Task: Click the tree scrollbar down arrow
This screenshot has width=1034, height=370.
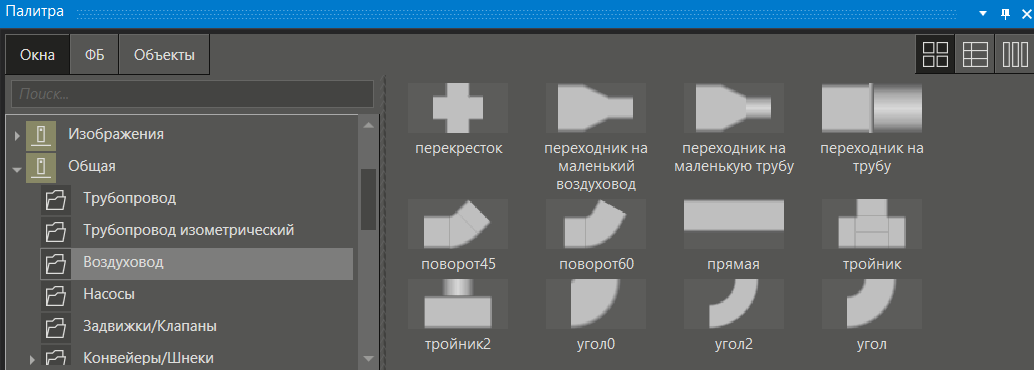Action: pos(369,359)
